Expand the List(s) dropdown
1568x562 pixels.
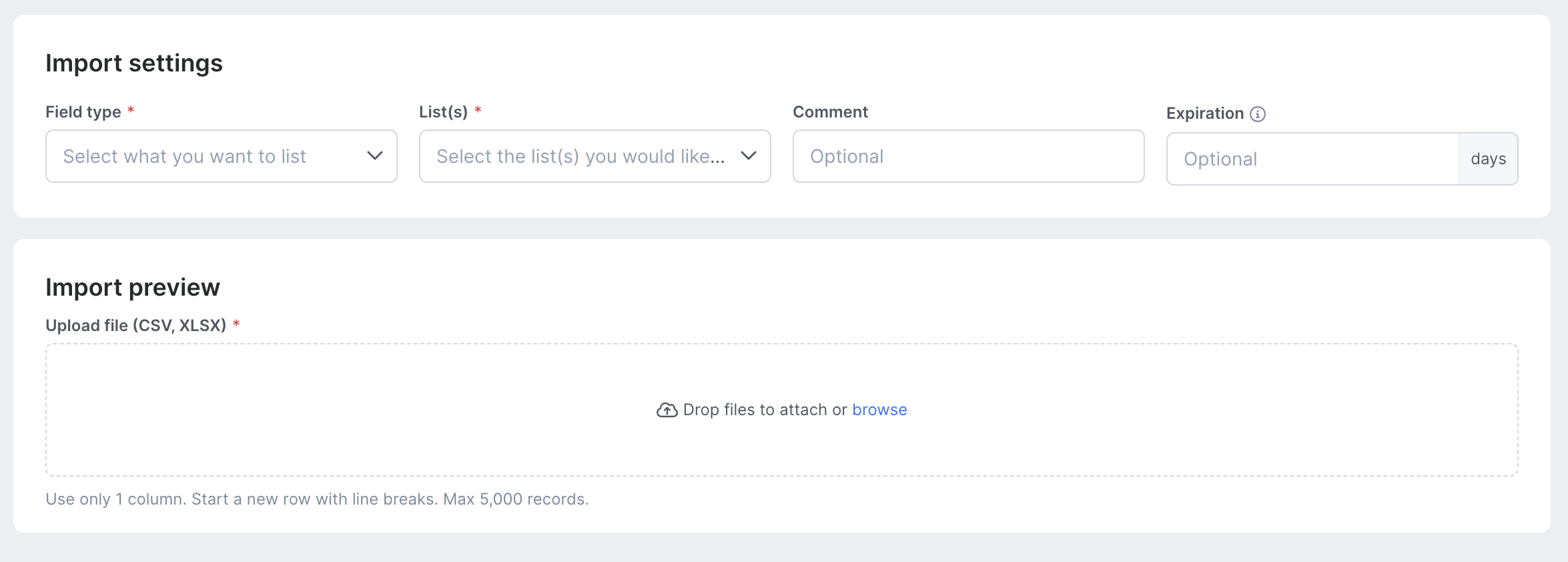[x=595, y=156]
